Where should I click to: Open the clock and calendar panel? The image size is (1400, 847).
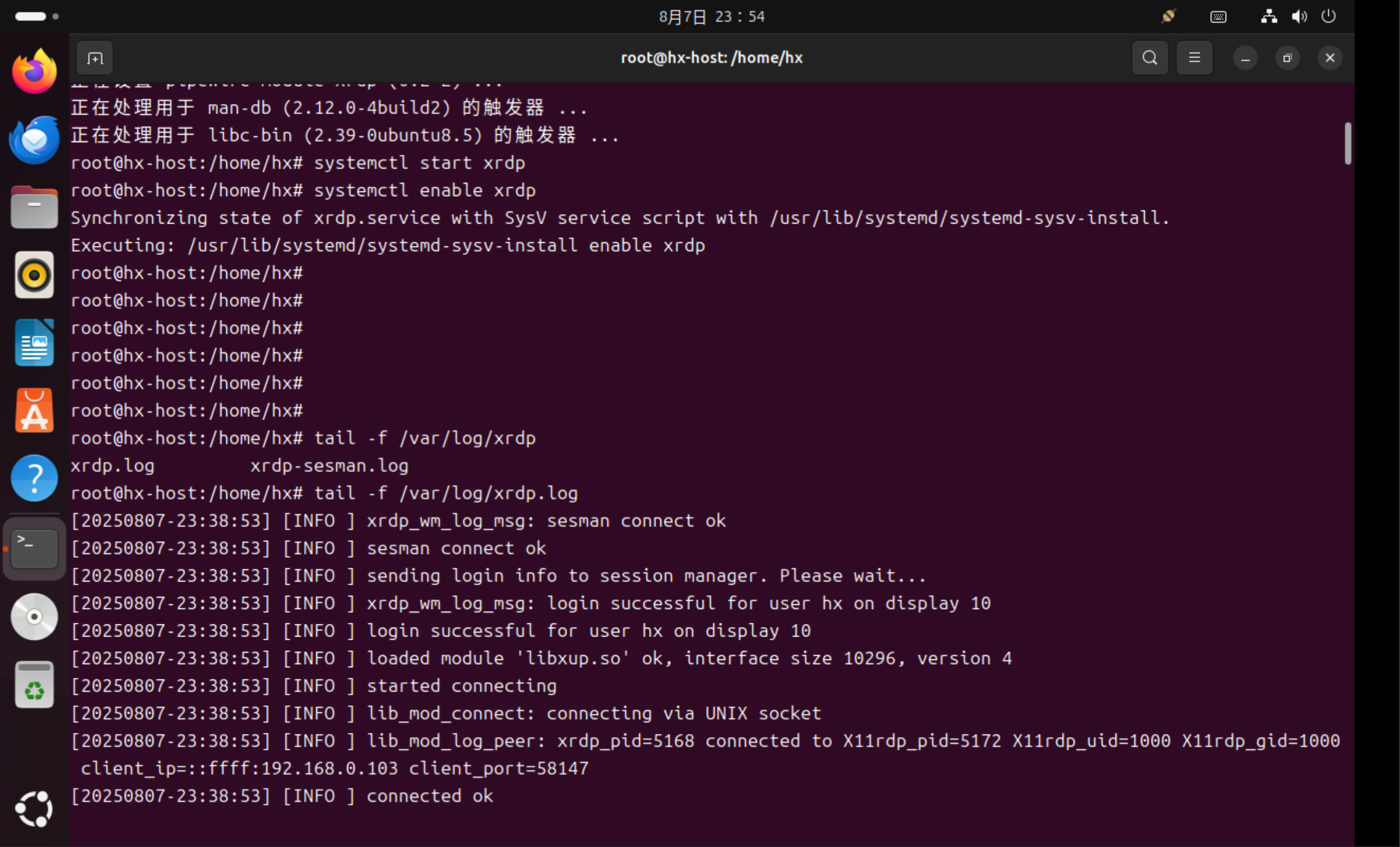pos(711,16)
